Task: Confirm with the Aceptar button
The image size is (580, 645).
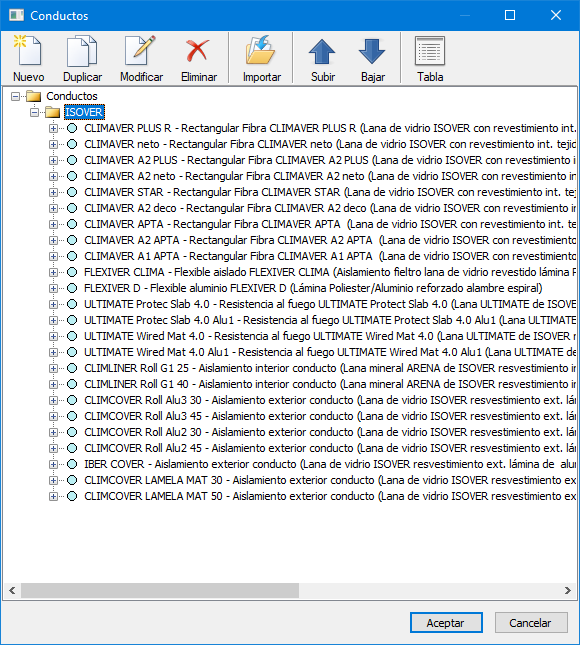Action: tap(446, 623)
